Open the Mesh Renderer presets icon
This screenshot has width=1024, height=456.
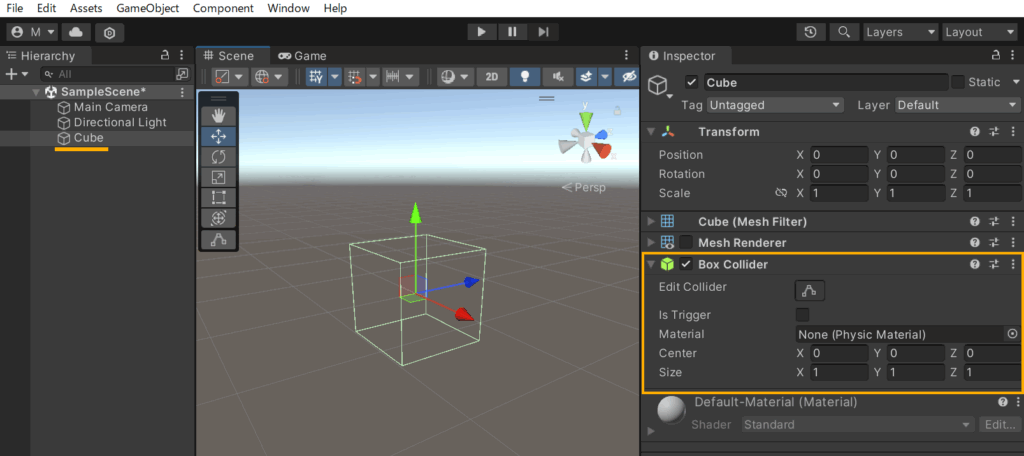pyautogui.click(x=994, y=243)
